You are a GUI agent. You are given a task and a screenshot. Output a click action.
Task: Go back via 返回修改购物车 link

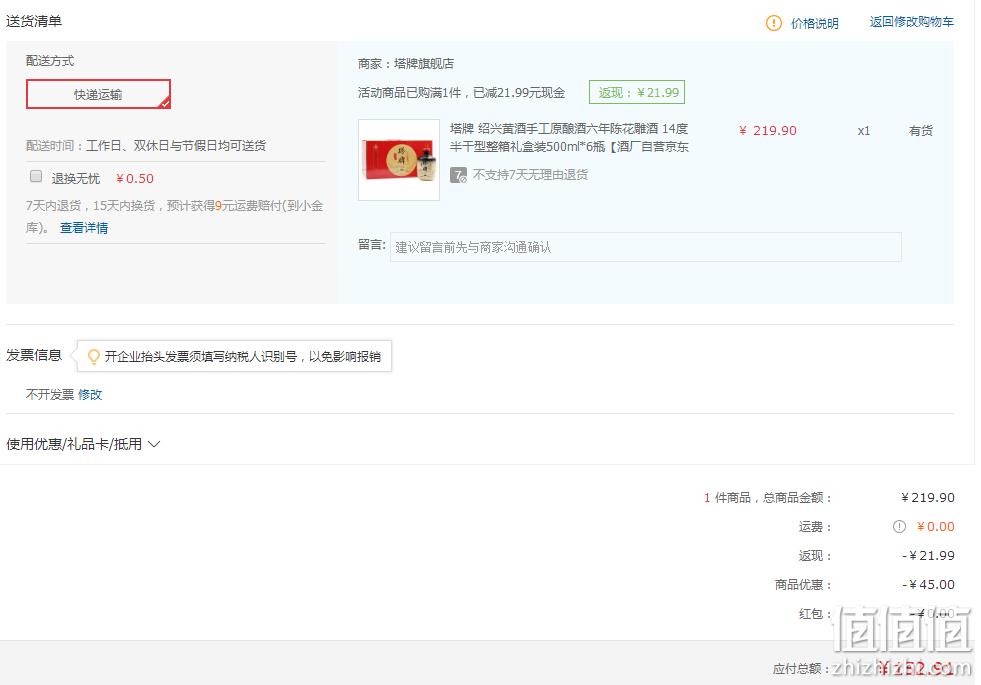pos(912,22)
